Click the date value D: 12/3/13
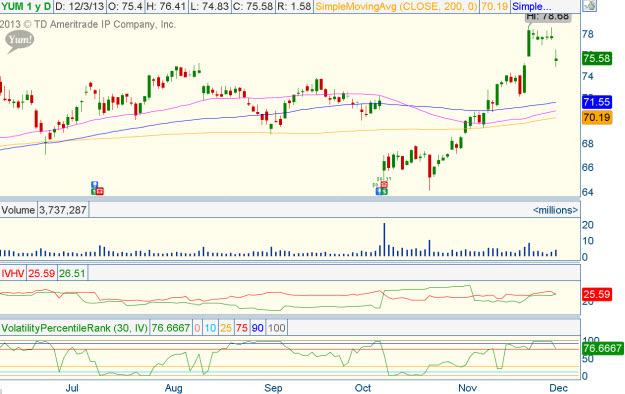Image resolution: width=625 pixels, height=394 pixels. (x=81, y=6)
